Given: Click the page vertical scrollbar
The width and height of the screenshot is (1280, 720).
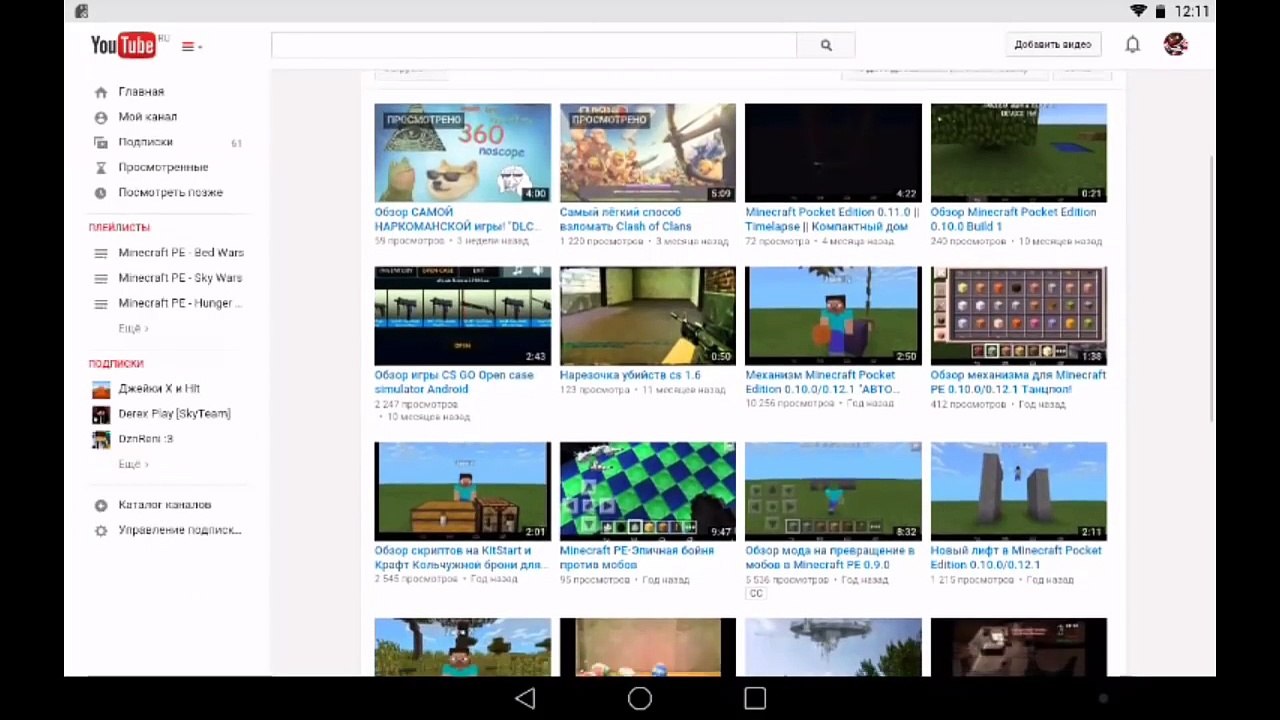Looking at the screenshot, I should click(1211, 290).
